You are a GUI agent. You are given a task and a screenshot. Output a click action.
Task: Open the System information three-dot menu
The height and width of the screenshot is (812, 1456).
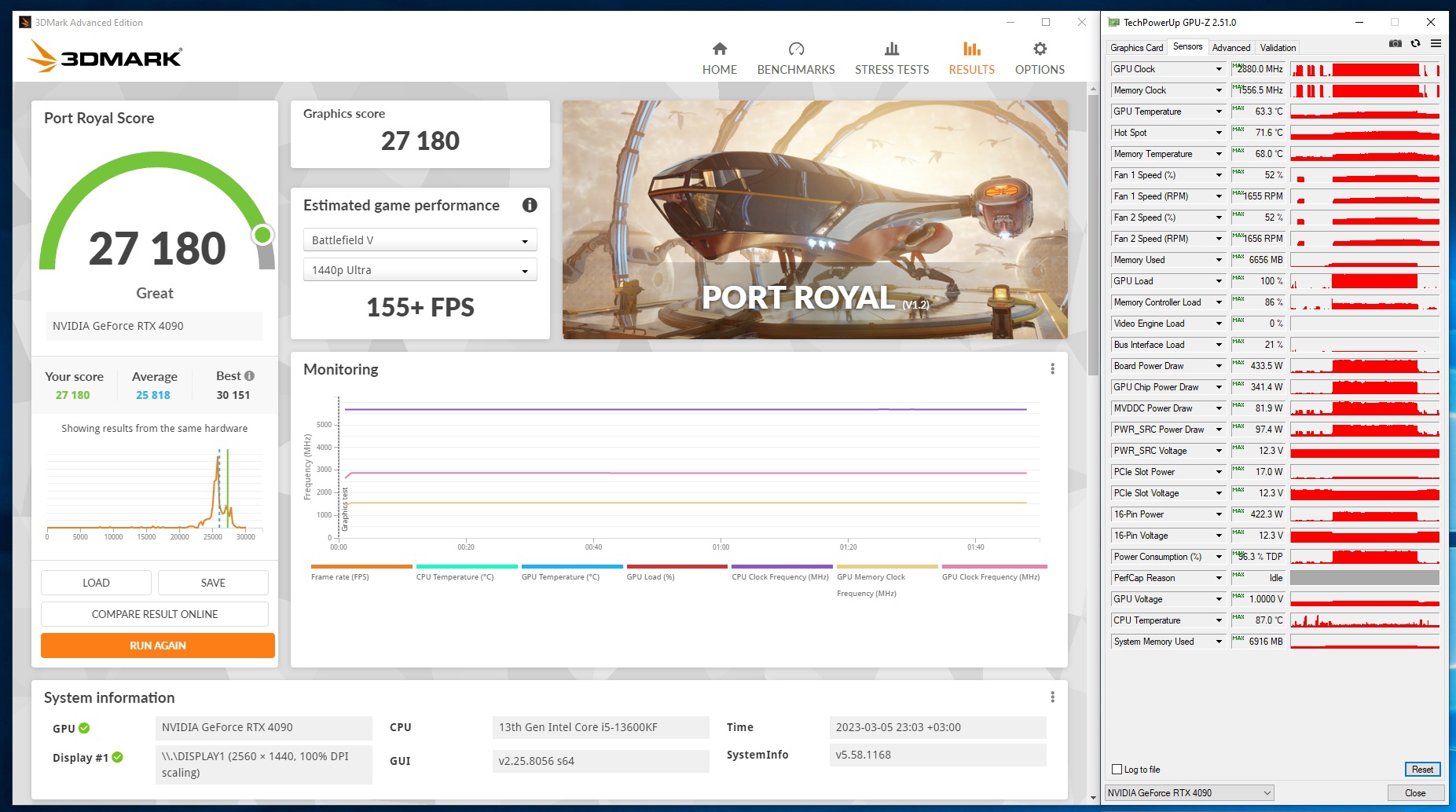pos(1053,697)
